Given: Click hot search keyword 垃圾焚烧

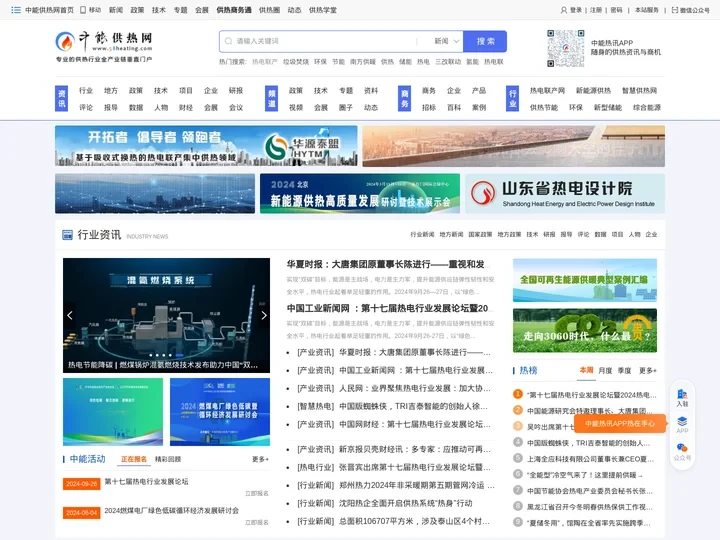Looking at the screenshot, I should tap(296, 62).
